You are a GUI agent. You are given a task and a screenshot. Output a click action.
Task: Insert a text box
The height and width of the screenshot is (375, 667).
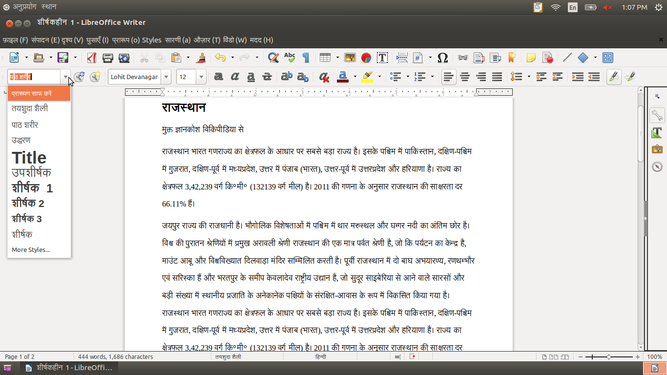point(382,57)
